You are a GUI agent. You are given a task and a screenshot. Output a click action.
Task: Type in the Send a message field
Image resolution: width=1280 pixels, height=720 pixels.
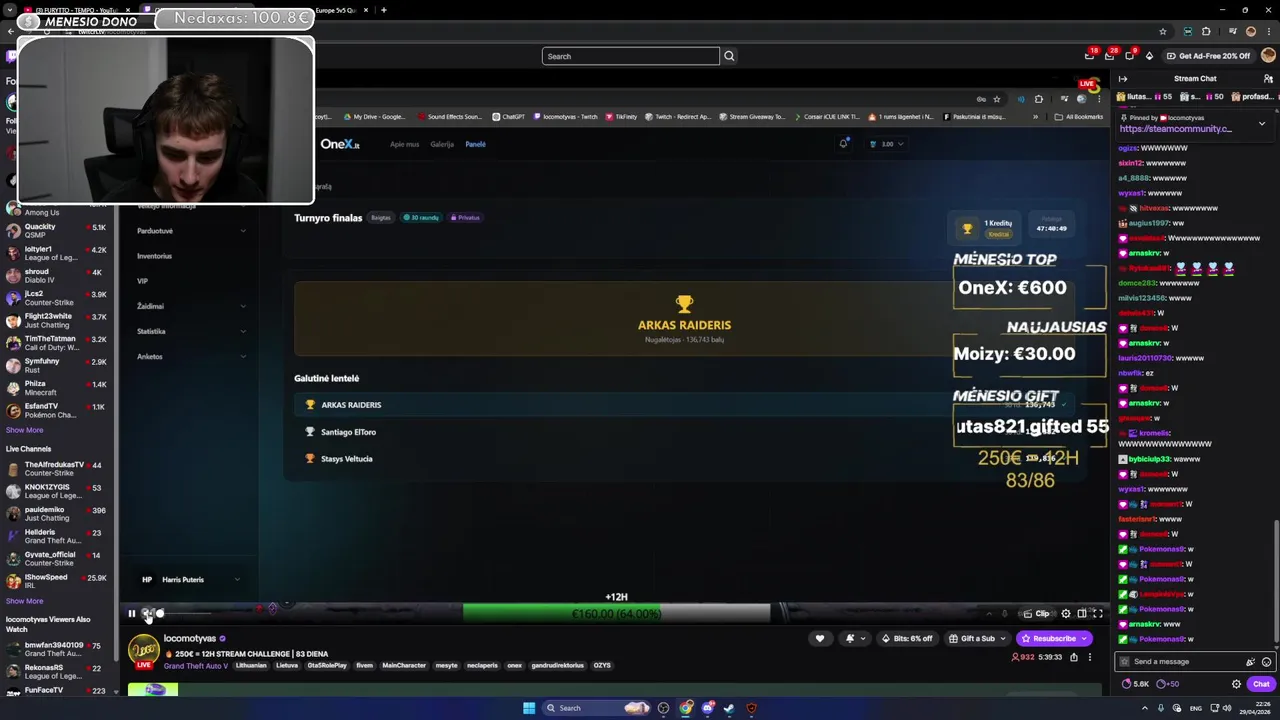pos(1185,662)
